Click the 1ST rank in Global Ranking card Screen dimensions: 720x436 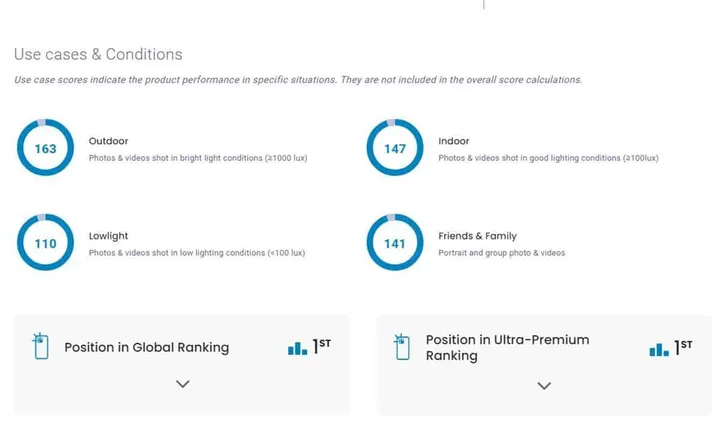(x=322, y=346)
